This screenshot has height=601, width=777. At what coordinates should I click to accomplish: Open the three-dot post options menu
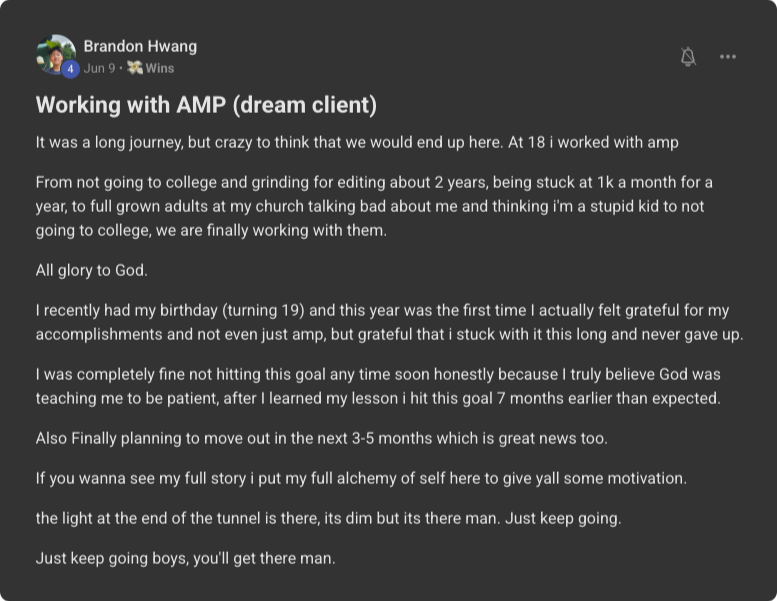pos(728,57)
